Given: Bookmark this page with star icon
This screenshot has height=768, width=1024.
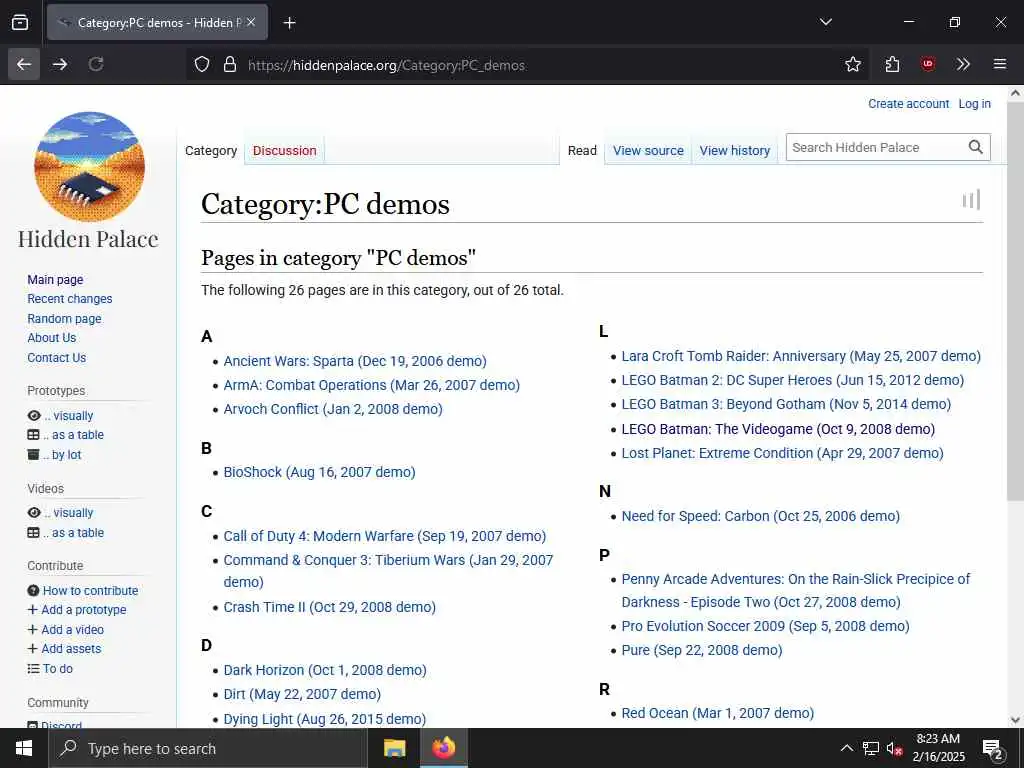Looking at the screenshot, I should (x=853, y=64).
